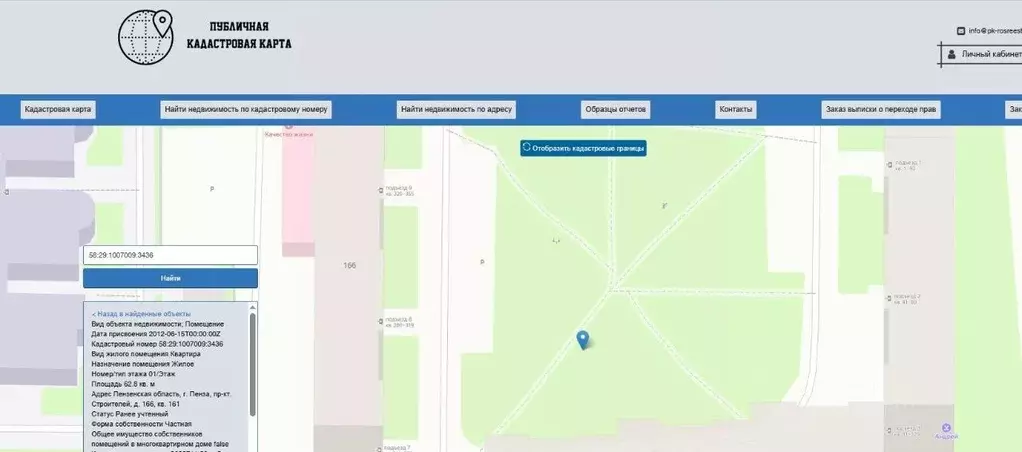Viewport: 1022px width, 452px height.
Task: Open Найти недвижимость по кадастровому номеру
Action: (245, 109)
